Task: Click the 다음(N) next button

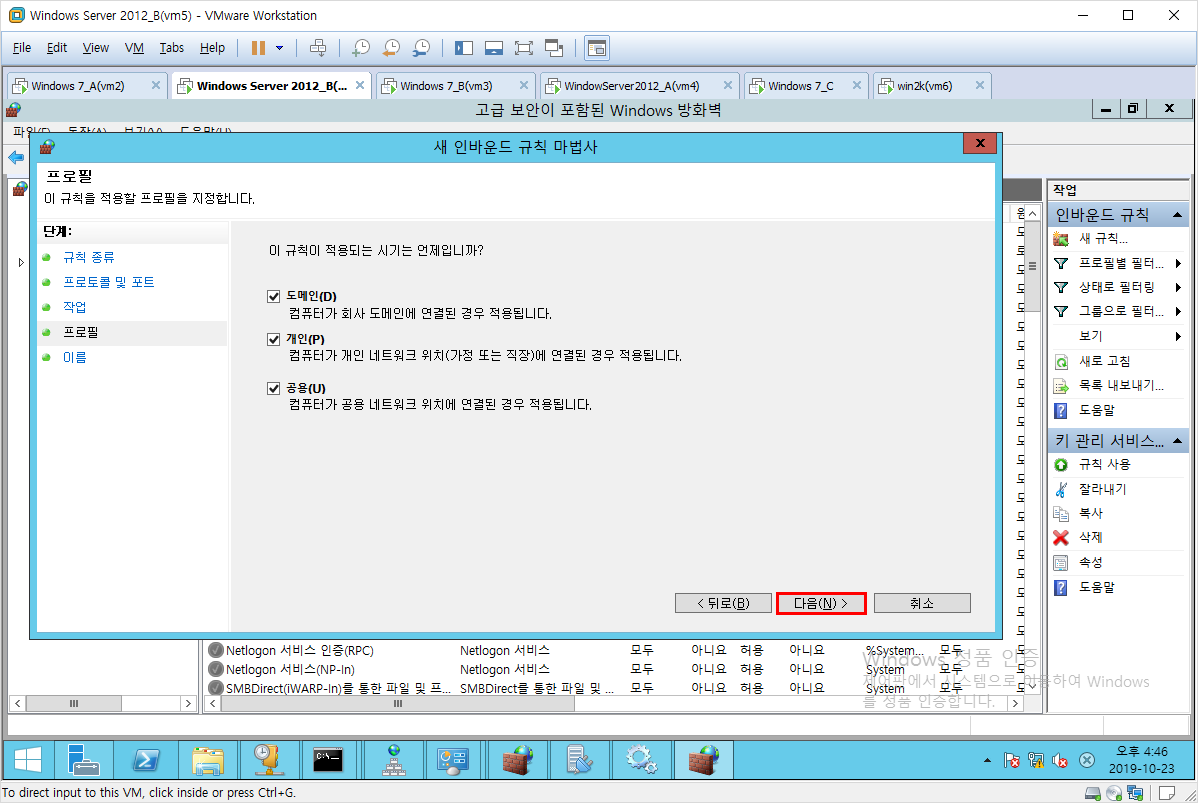Action: click(821, 604)
